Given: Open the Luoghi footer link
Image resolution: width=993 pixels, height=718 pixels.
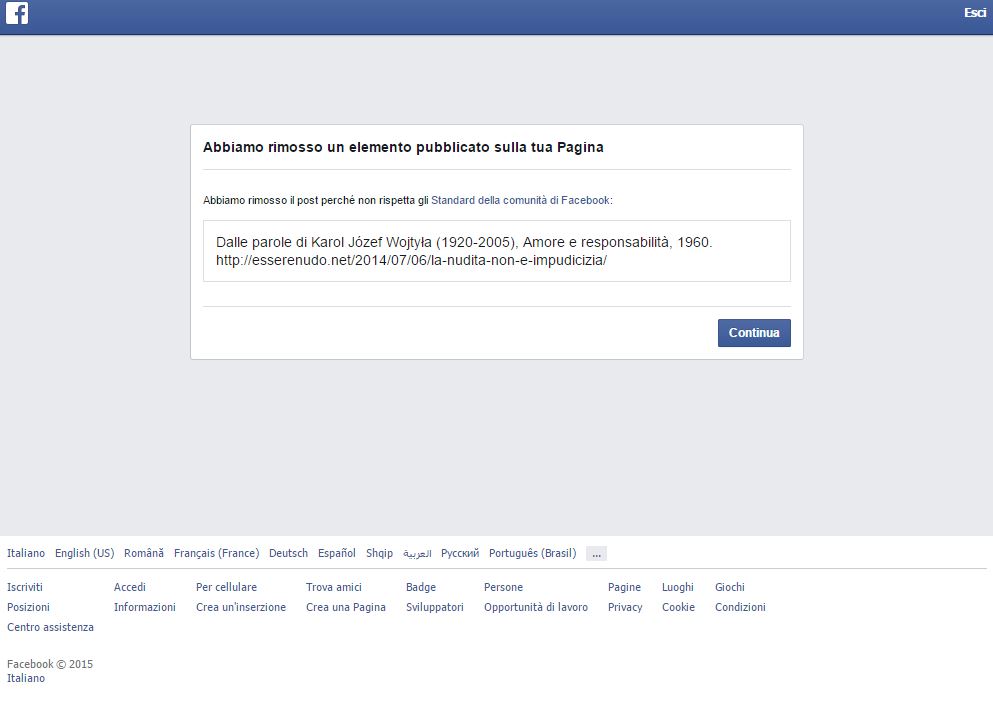Looking at the screenshot, I should [x=678, y=588].
